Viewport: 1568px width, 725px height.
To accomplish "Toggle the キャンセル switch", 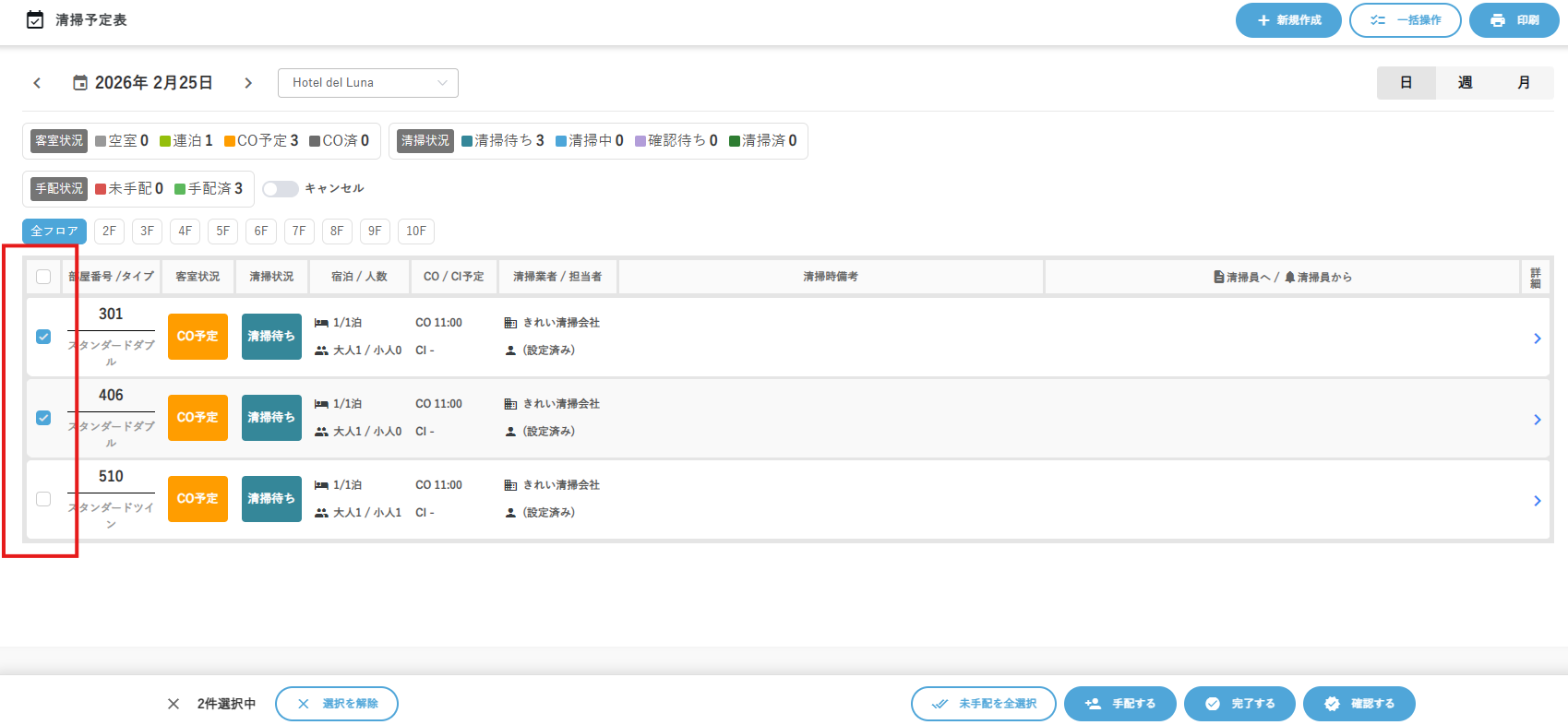I will (x=280, y=189).
